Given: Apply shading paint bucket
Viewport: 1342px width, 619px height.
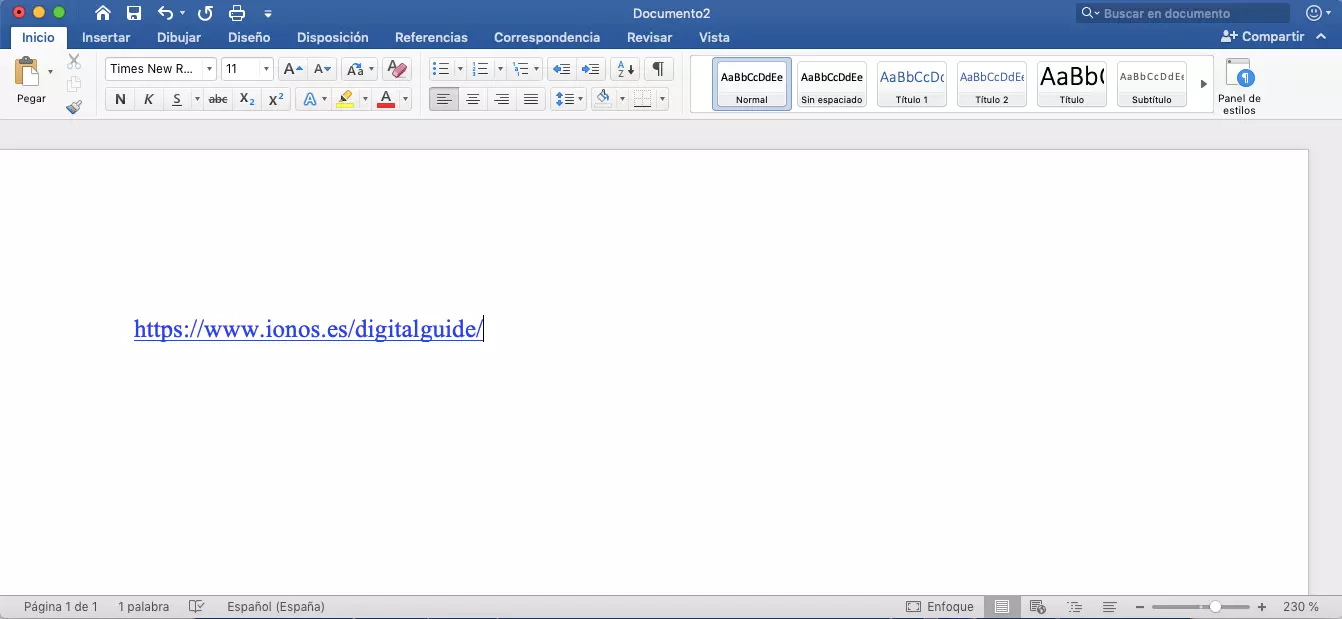Looking at the screenshot, I should [603, 99].
